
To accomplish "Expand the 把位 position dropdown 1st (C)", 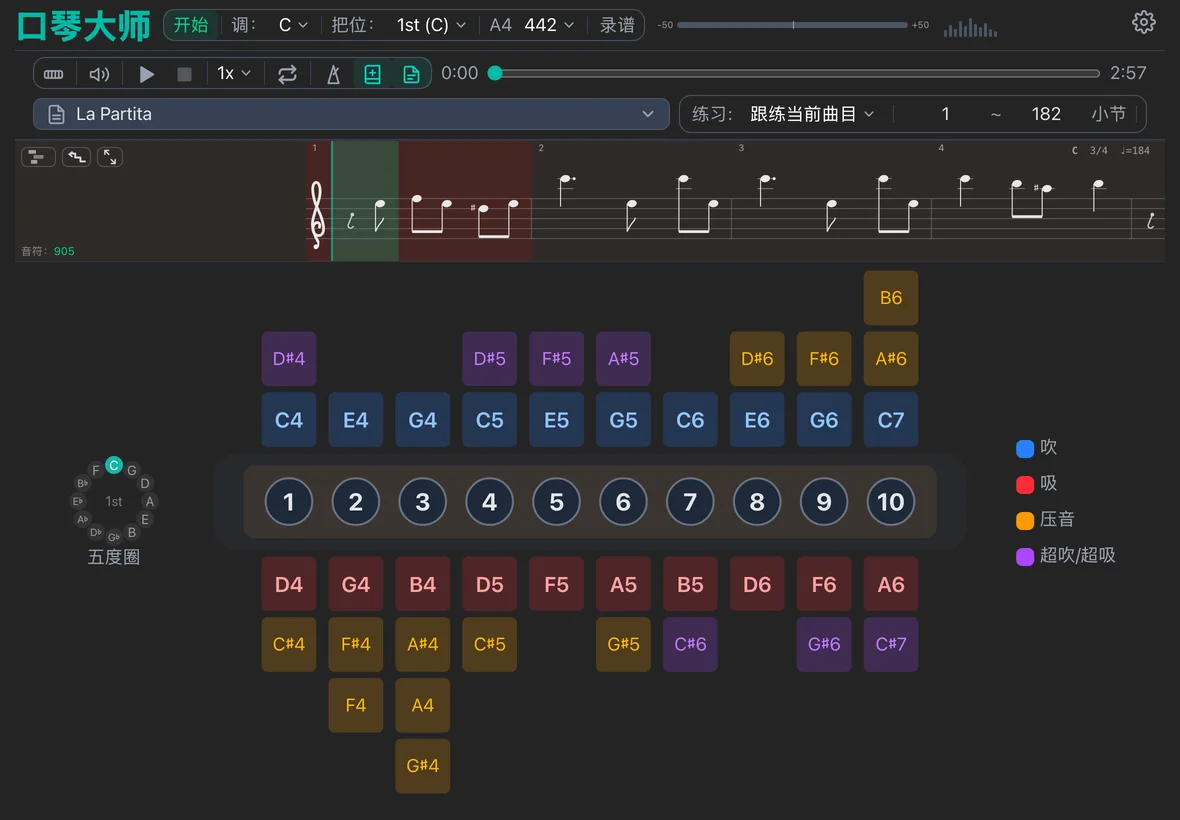I will [430, 24].
